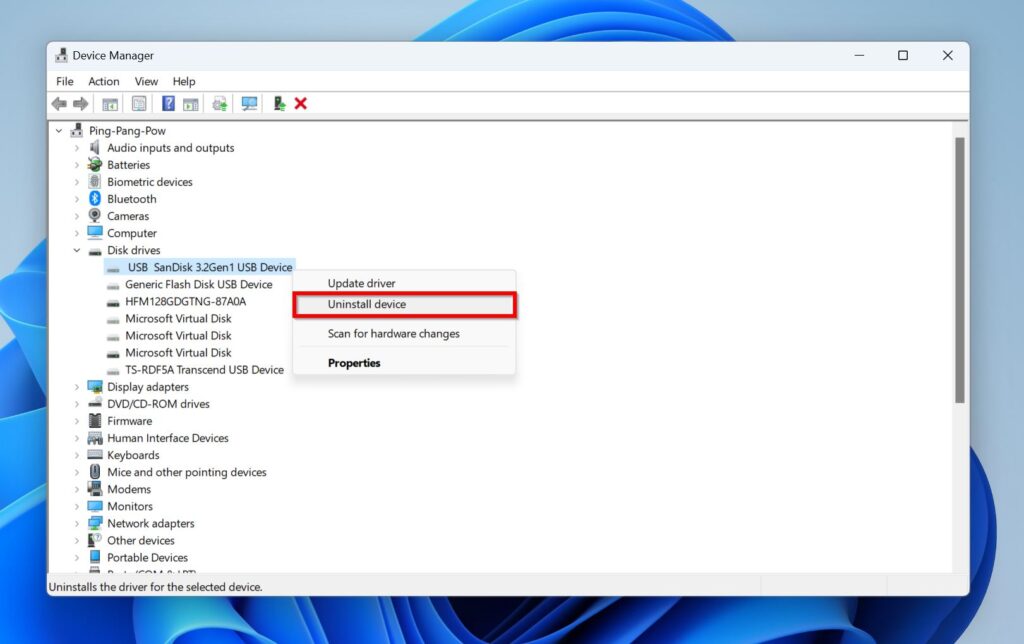Expand the Network adapters node
Screen dimensions: 1024x644
pyautogui.click(x=77, y=523)
